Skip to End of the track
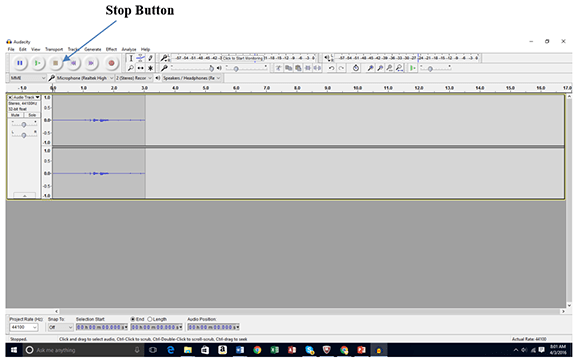The width and height of the screenshot is (576, 360). (91, 63)
